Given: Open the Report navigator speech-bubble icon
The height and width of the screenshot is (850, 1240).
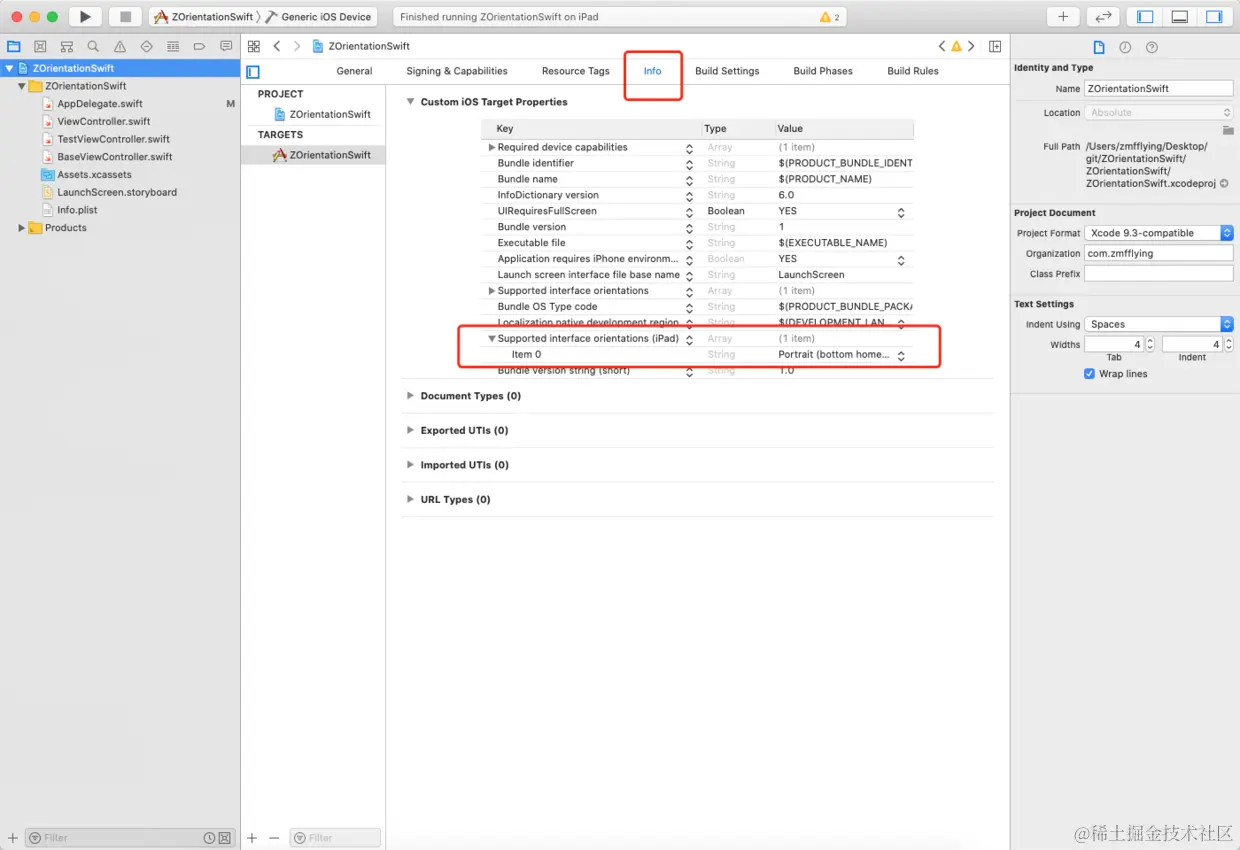Looking at the screenshot, I should [x=226, y=46].
